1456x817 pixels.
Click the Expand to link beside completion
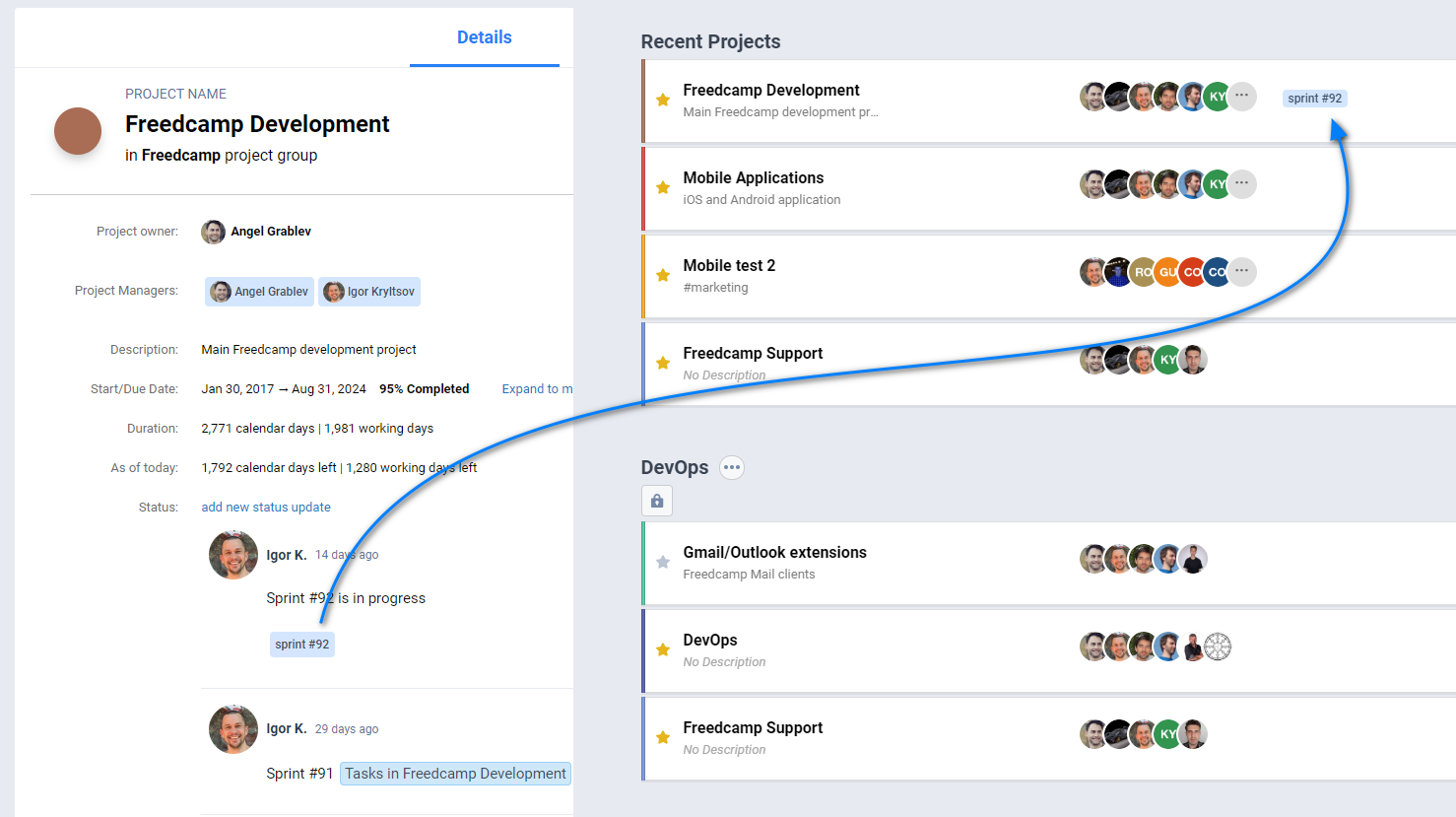pos(536,389)
